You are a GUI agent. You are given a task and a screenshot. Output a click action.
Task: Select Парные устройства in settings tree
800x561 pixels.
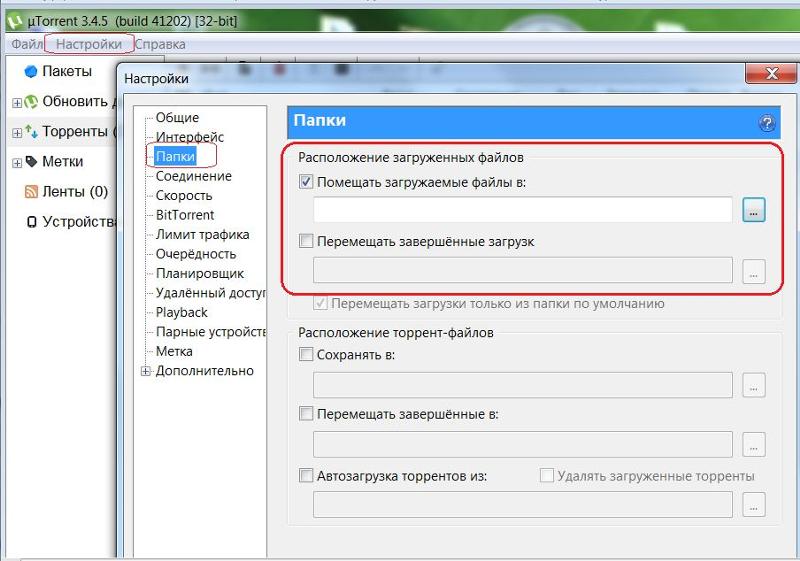pos(210,332)
